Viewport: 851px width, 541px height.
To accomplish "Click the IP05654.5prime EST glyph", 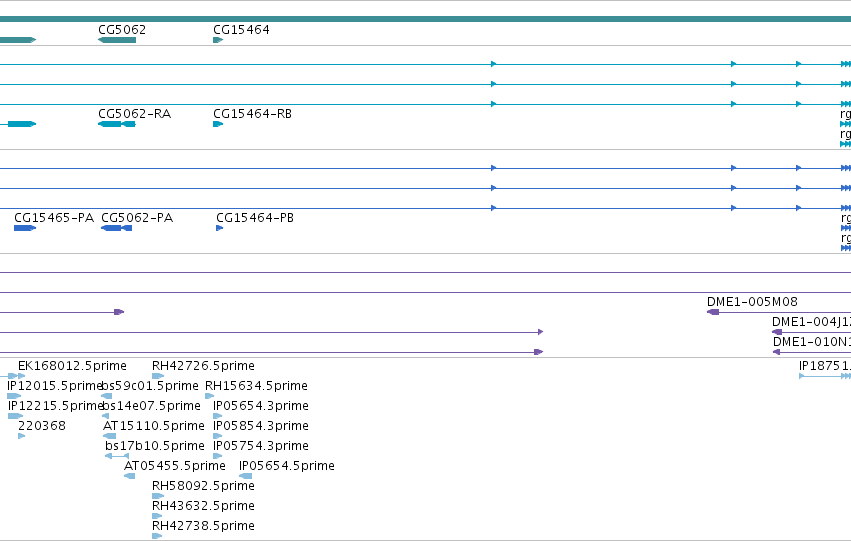I will pyautogui.click(x=245, y=476).
